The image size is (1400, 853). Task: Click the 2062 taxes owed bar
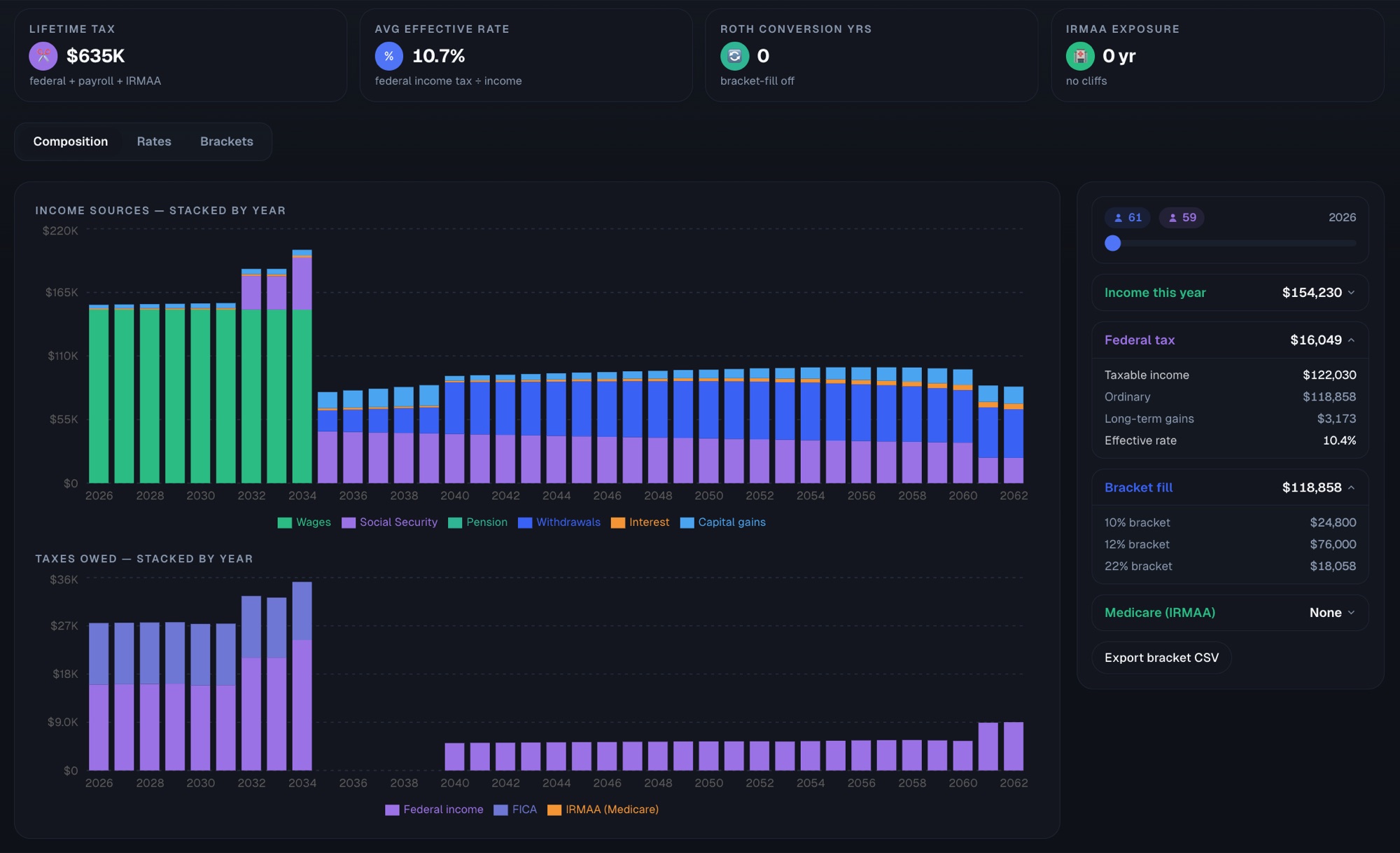point(1014,747)
